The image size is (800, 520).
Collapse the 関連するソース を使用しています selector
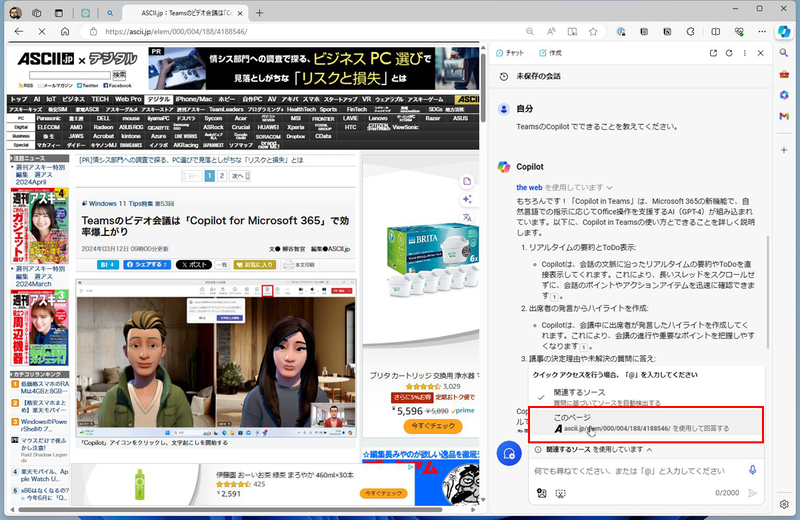pyautogui.click(x=649, y=450)
